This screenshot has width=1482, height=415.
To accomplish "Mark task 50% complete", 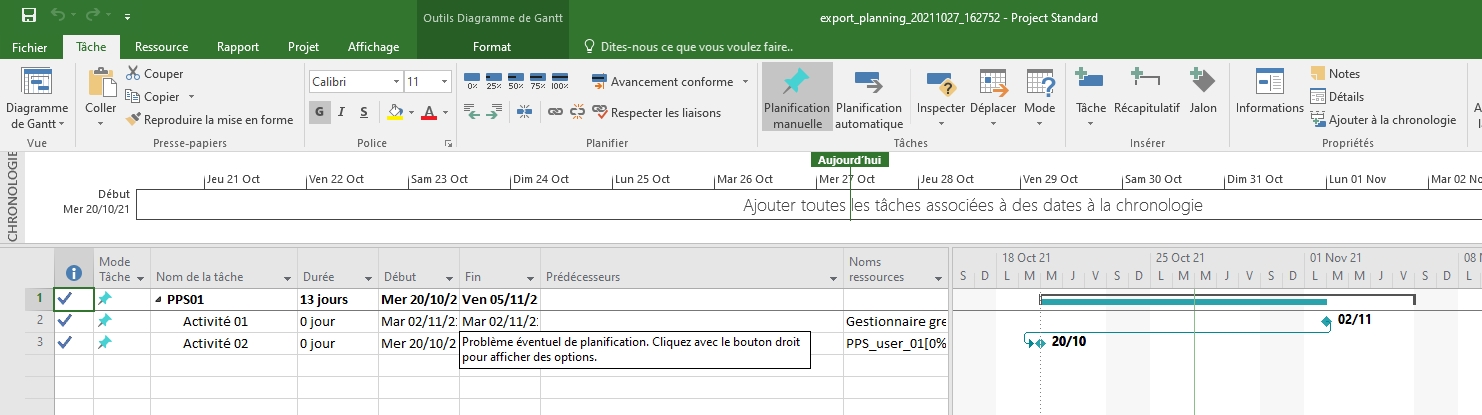I will (516, 81).
